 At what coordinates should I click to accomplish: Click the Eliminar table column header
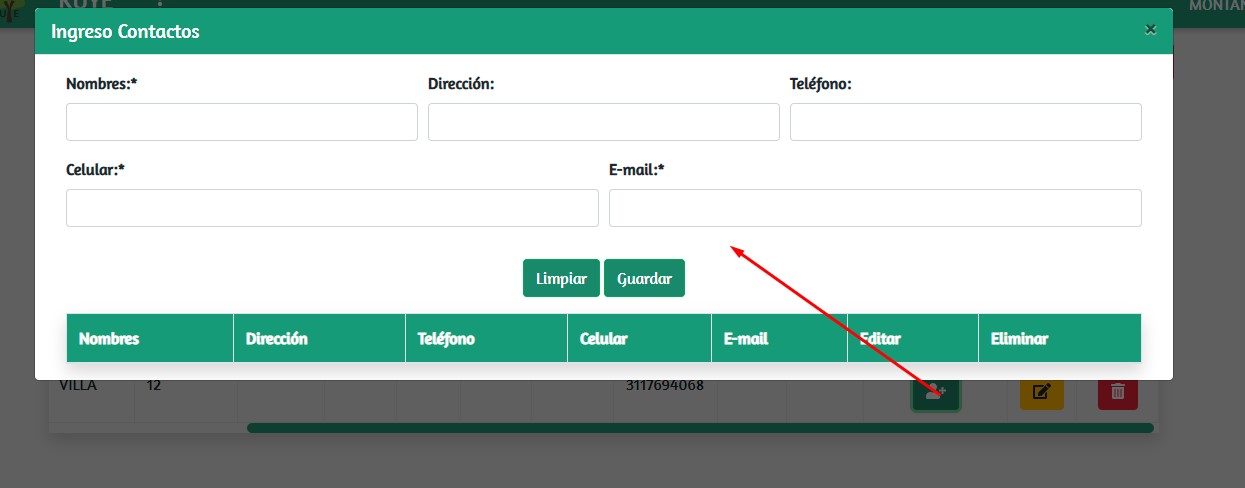pos(1019,338)
